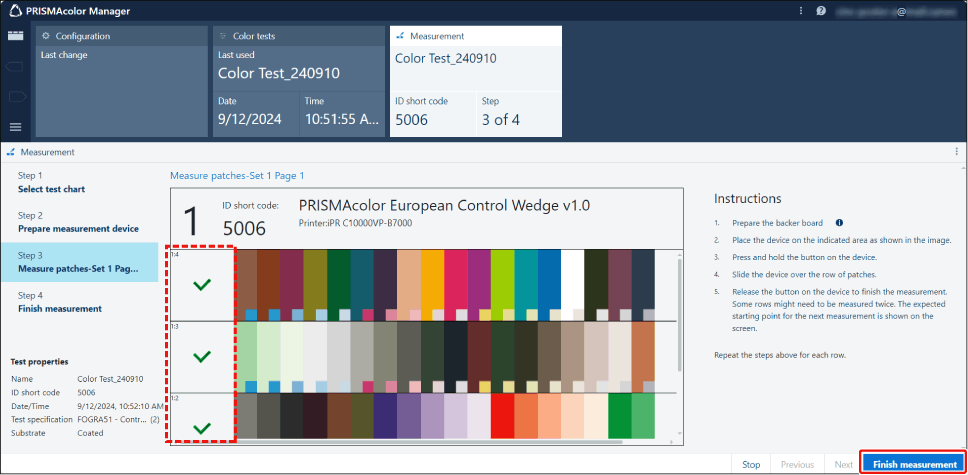The image size is (968, 475).
Task: Click the Finish measurement button
Action: point(914,464)
